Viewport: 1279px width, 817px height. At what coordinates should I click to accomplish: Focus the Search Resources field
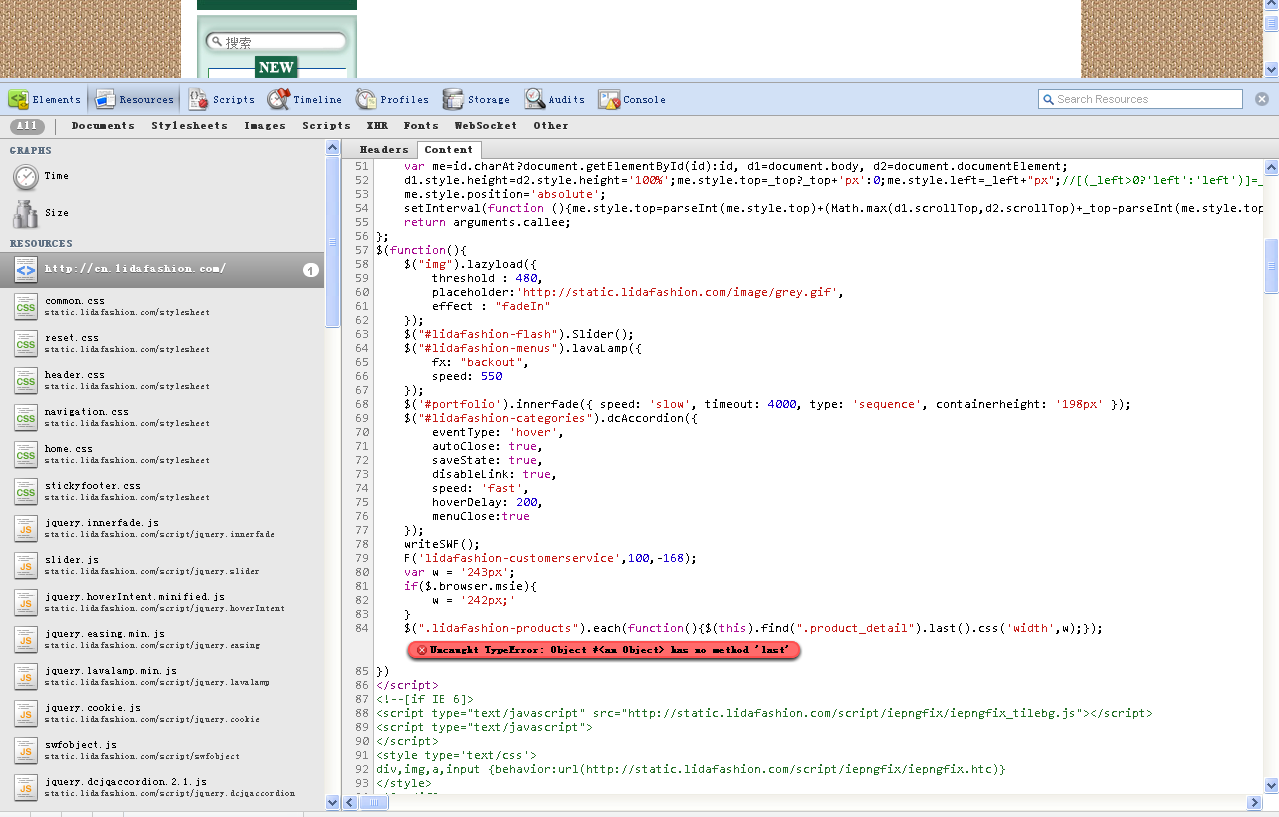pyautogui.click(x=1141, y=99)
